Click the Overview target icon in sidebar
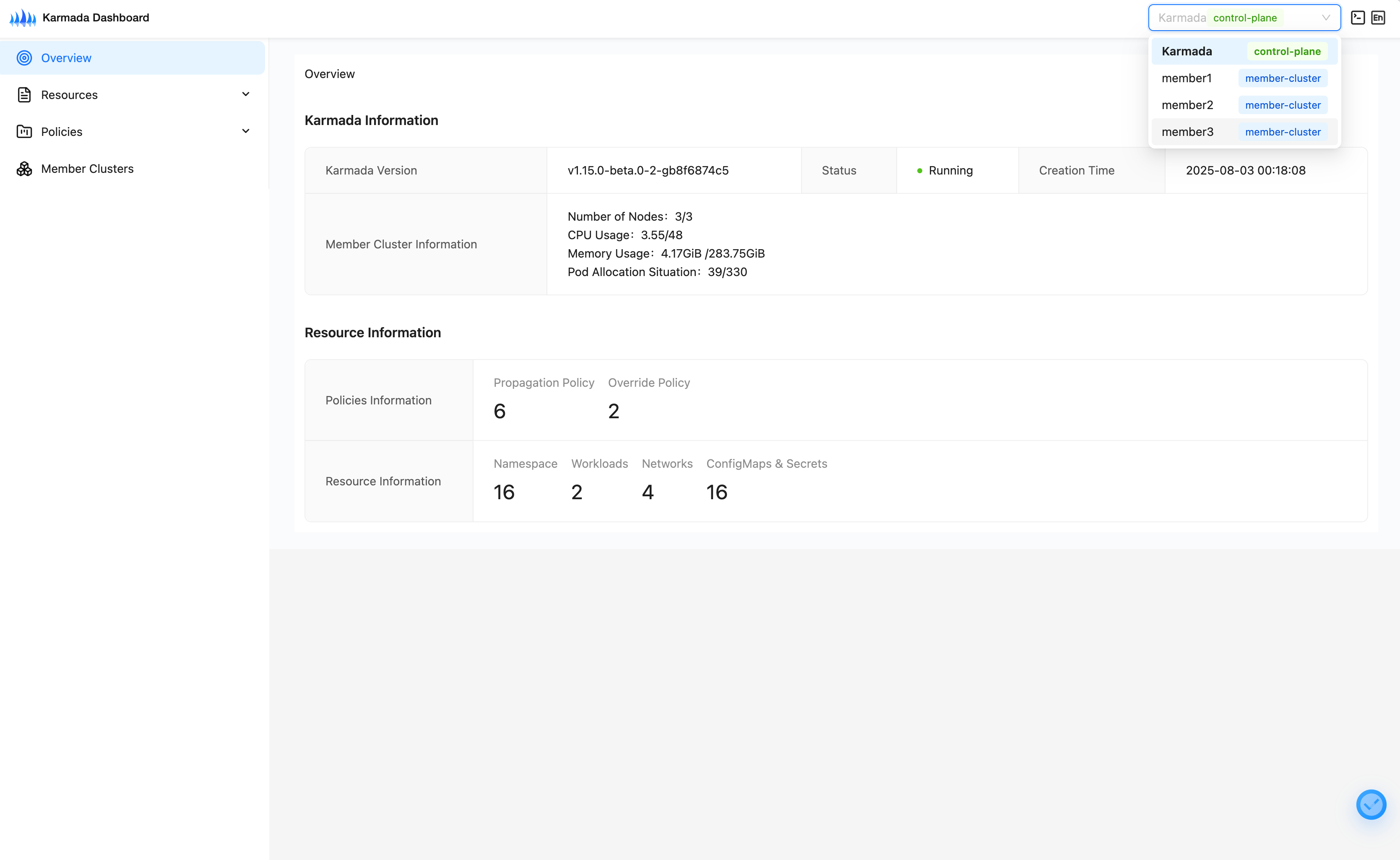This screenshot has width=1400, height=860. (x=24, y=57)
